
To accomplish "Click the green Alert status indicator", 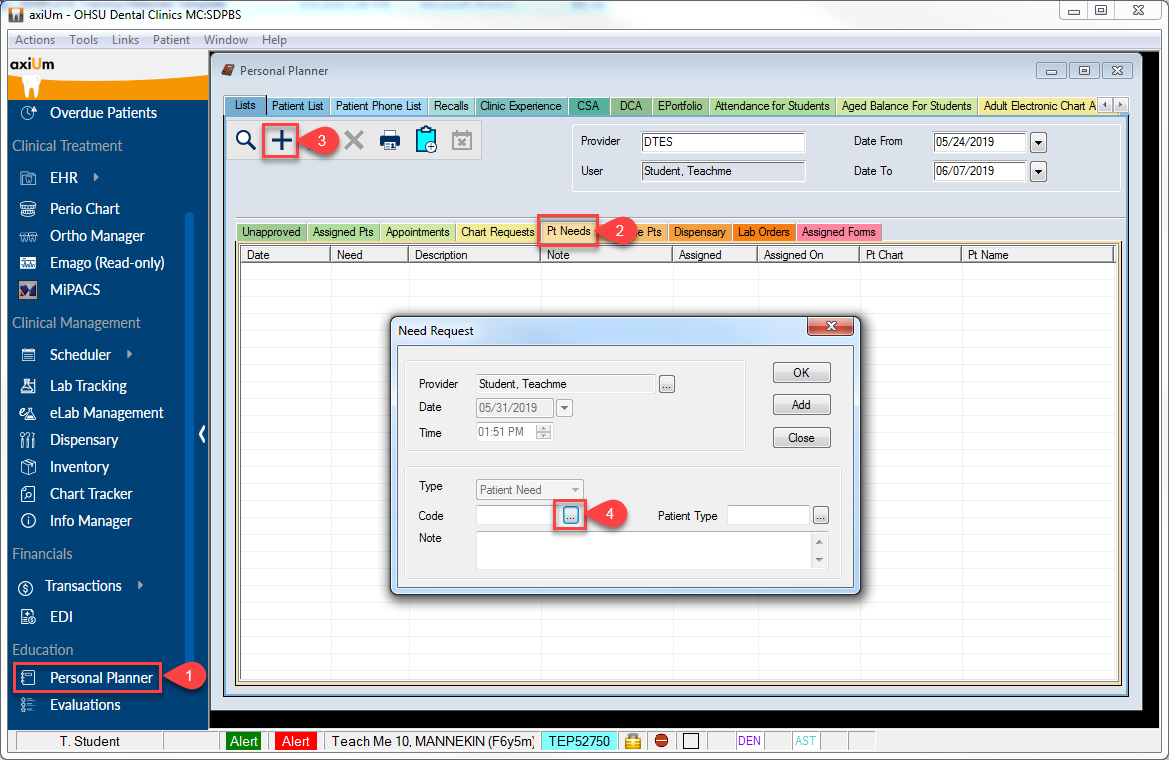I will click(244, 741).
